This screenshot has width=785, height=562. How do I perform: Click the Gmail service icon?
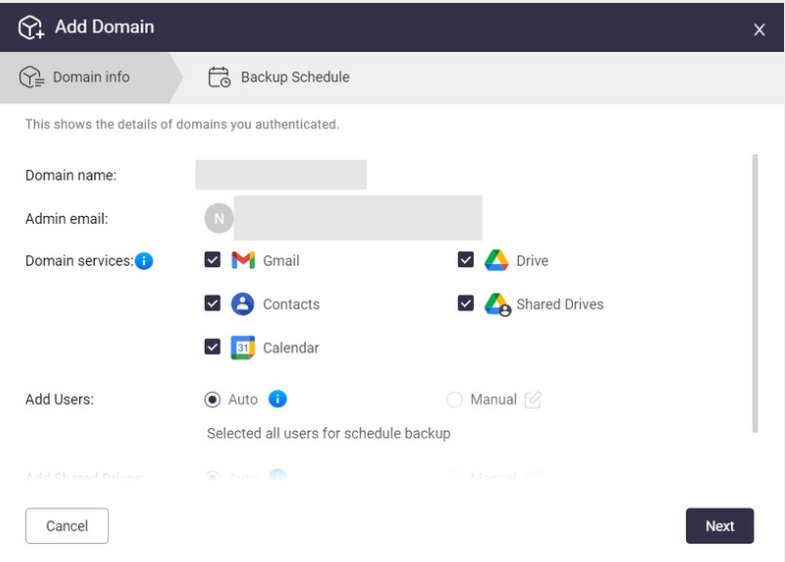click(243, 260)
